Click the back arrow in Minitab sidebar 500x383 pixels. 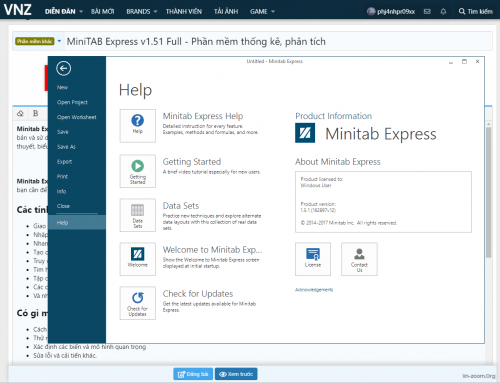[x=63, y=68]
